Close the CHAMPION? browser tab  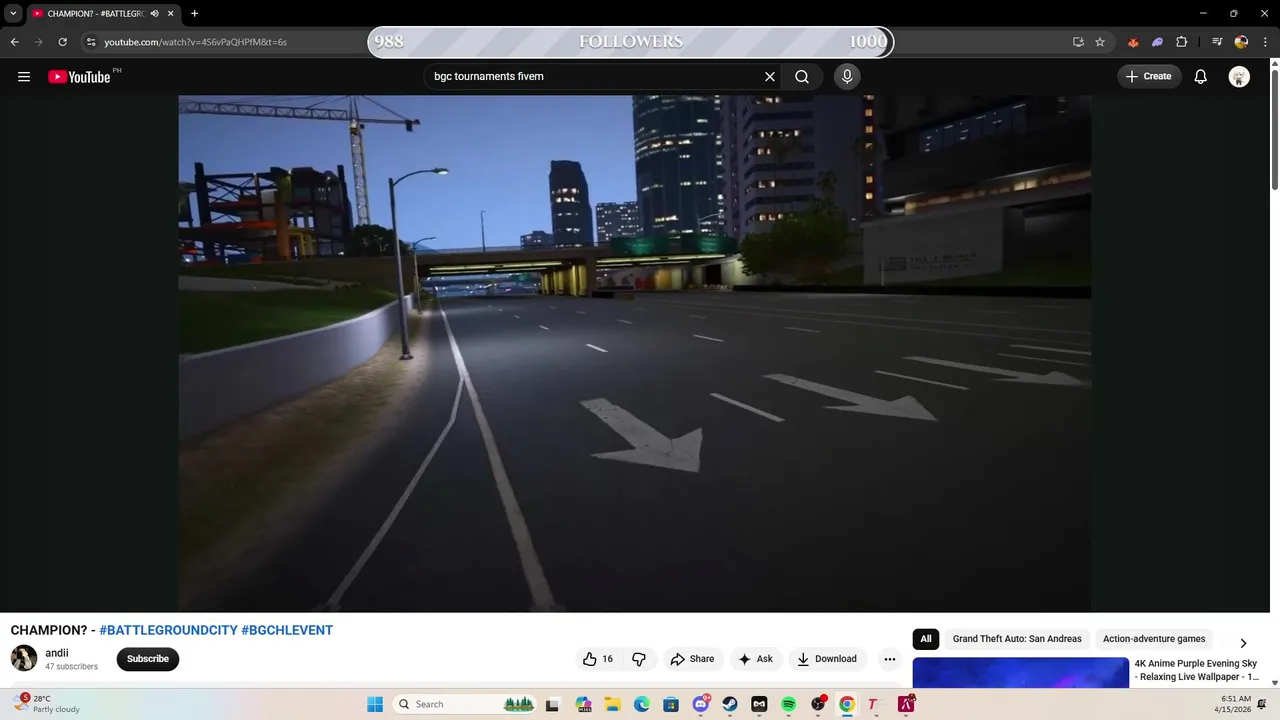pyautogui.click(x=171, y=14)
